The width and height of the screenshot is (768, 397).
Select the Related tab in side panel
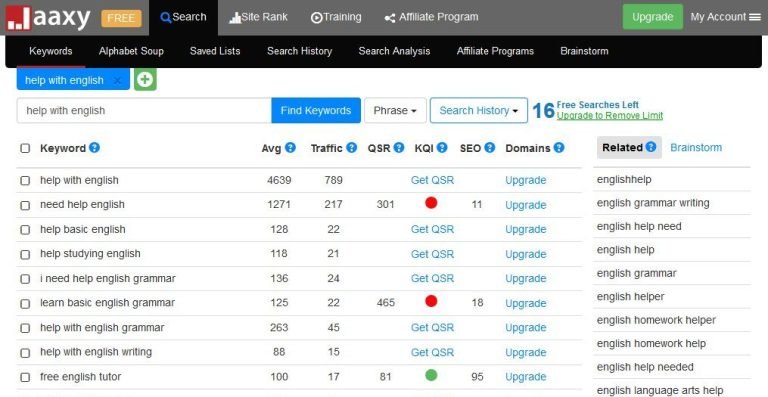pyautogui.click(x=629, y=147)
